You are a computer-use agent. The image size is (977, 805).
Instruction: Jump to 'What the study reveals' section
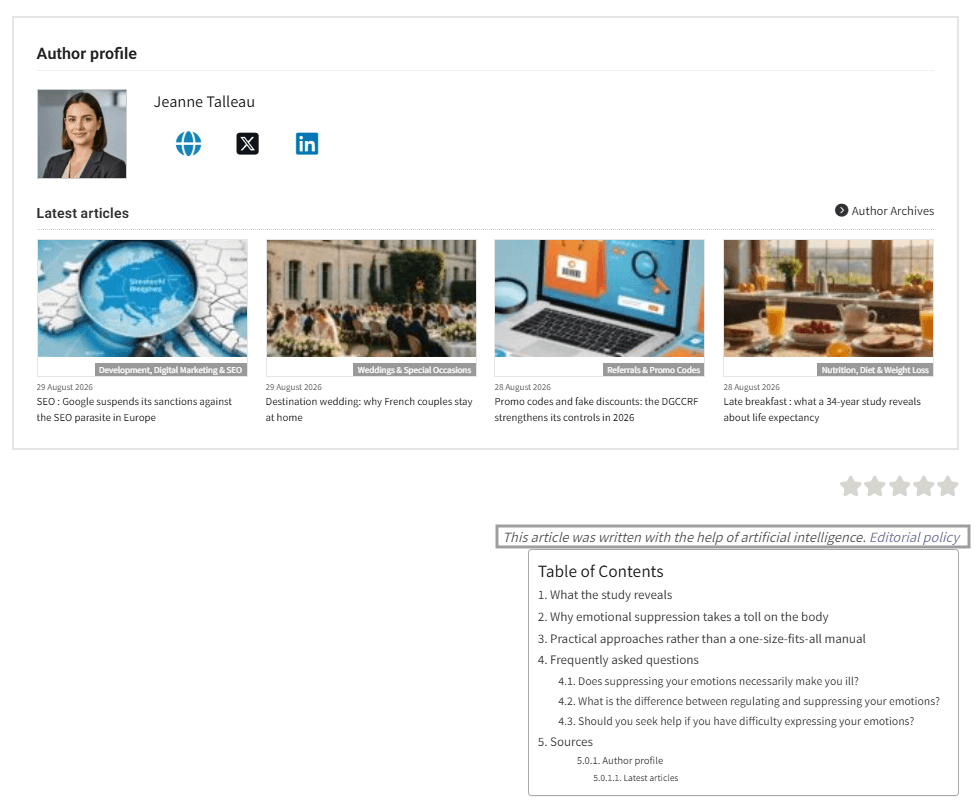(605, 595)
